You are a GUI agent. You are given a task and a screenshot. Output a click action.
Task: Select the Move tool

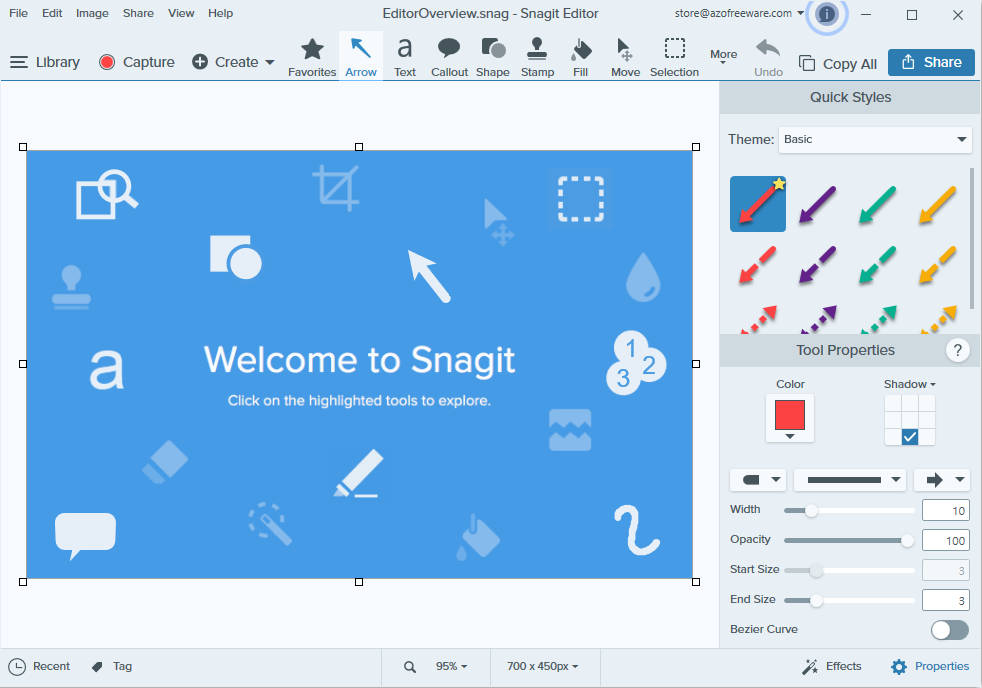pyautogui.click(x=624, y=55)
